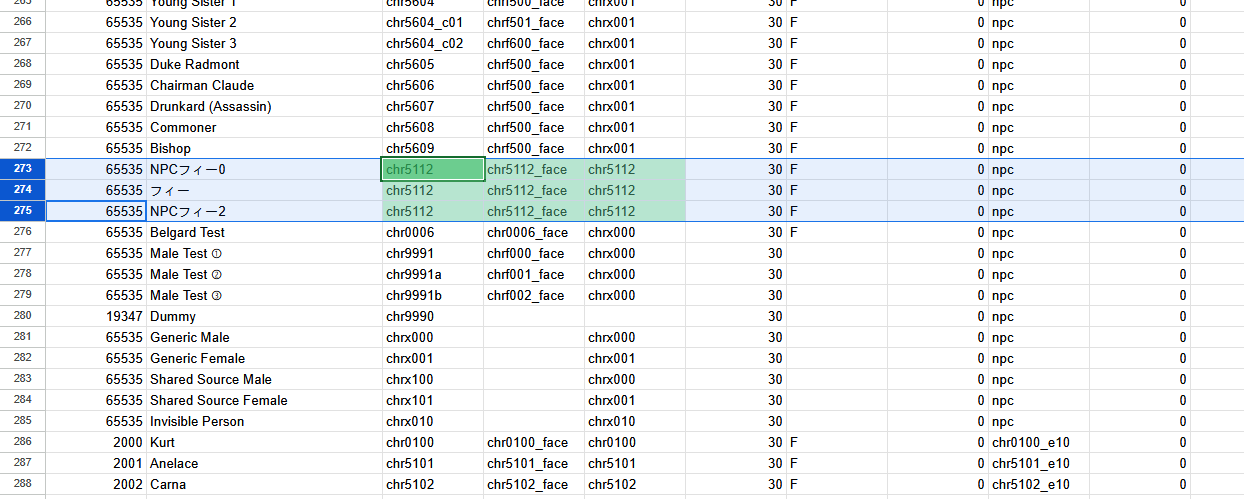Click the cell 'Drunkard (Assassin)'
The height and width of the screenshot is (499, 1244).
pyautogui.click(x=264, y=106)
